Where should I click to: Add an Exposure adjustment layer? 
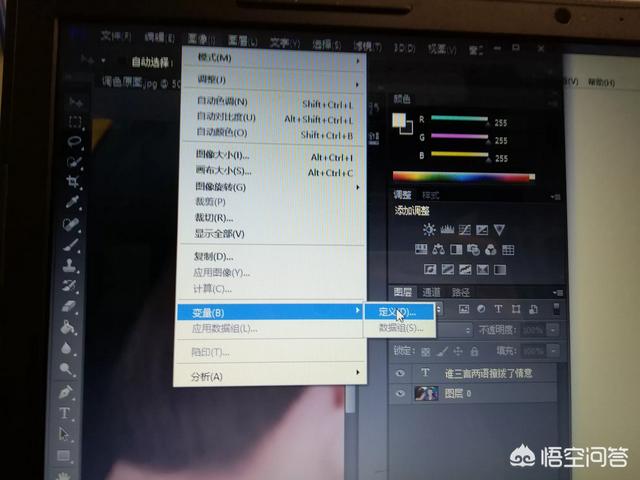click(x=482, y=230)
